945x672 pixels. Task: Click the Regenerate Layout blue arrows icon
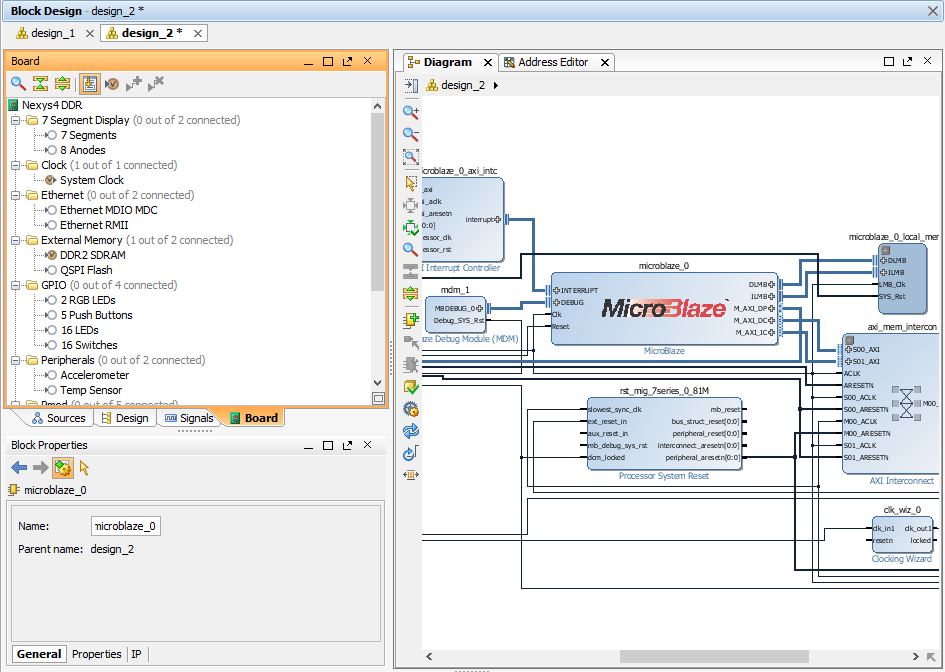(411, 432)
